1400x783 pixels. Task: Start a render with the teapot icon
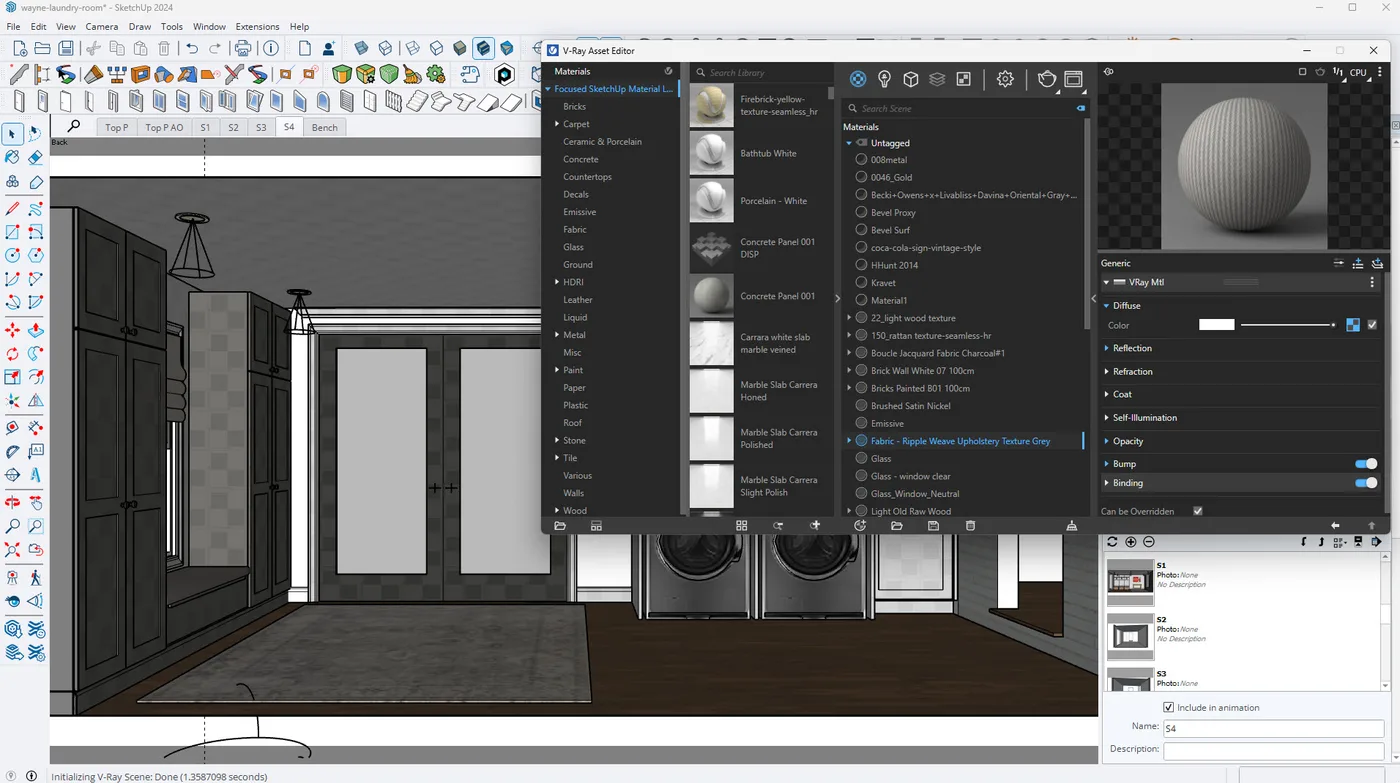[1046, 77]
